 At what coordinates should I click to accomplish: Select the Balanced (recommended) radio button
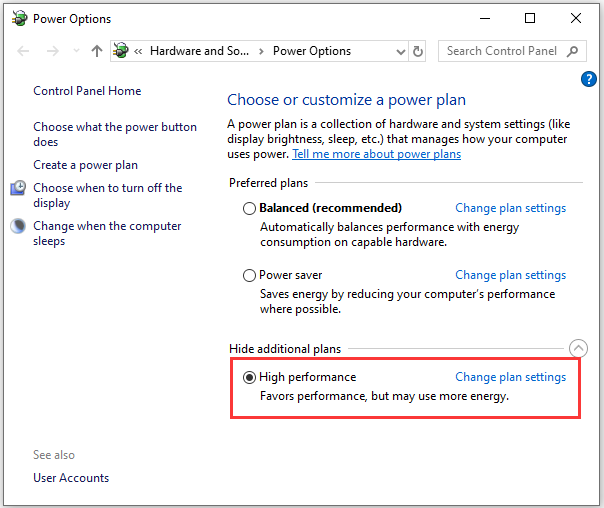click(249, 208)
